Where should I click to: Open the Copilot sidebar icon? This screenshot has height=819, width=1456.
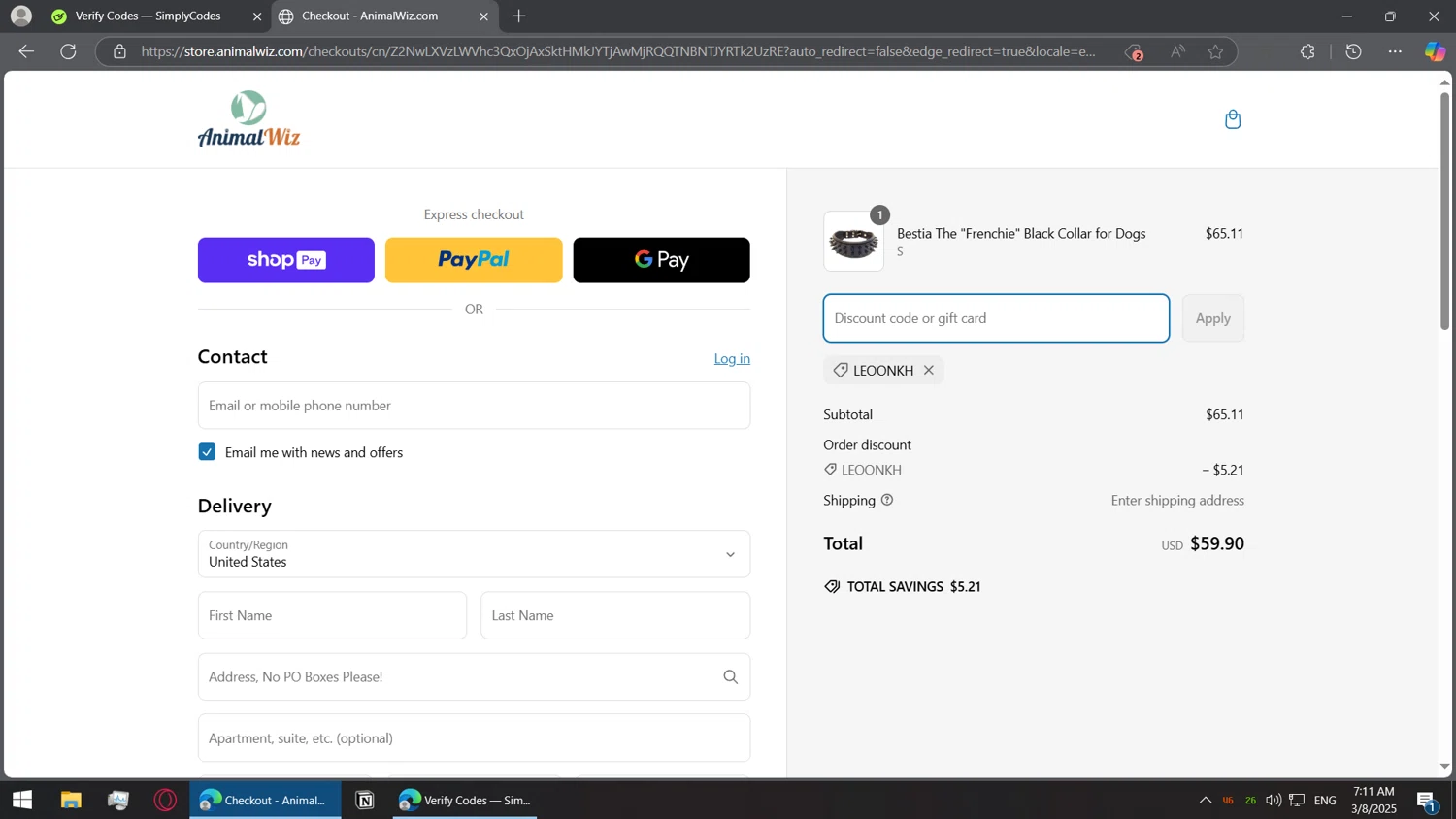(x=1435, y=51)
